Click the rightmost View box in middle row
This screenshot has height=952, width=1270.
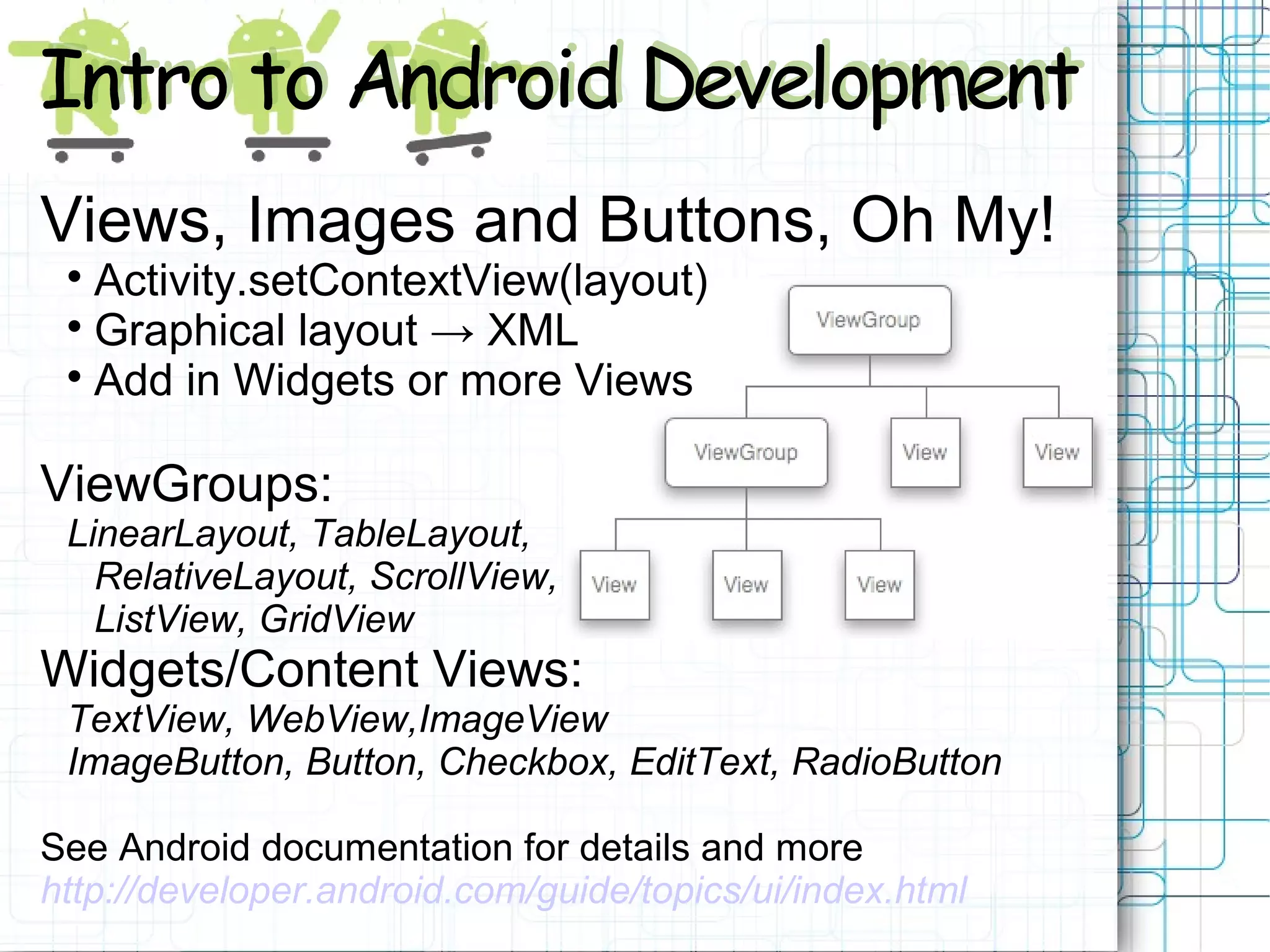(x=1057, y=452)
